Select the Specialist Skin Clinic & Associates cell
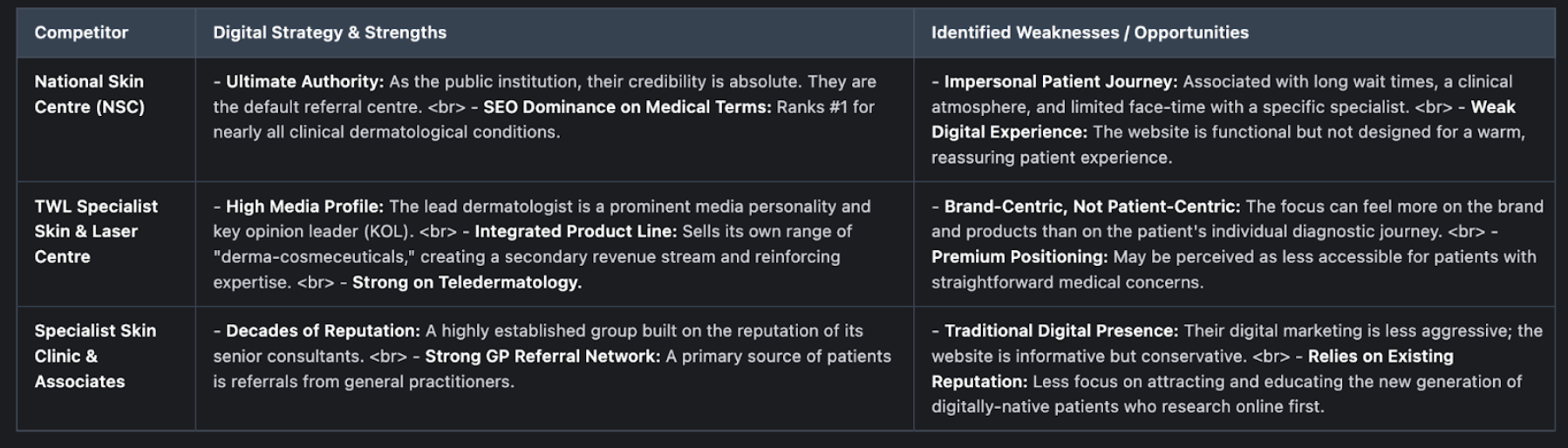The width and height of the screenshot is (1568, 448). click(95, 356)
